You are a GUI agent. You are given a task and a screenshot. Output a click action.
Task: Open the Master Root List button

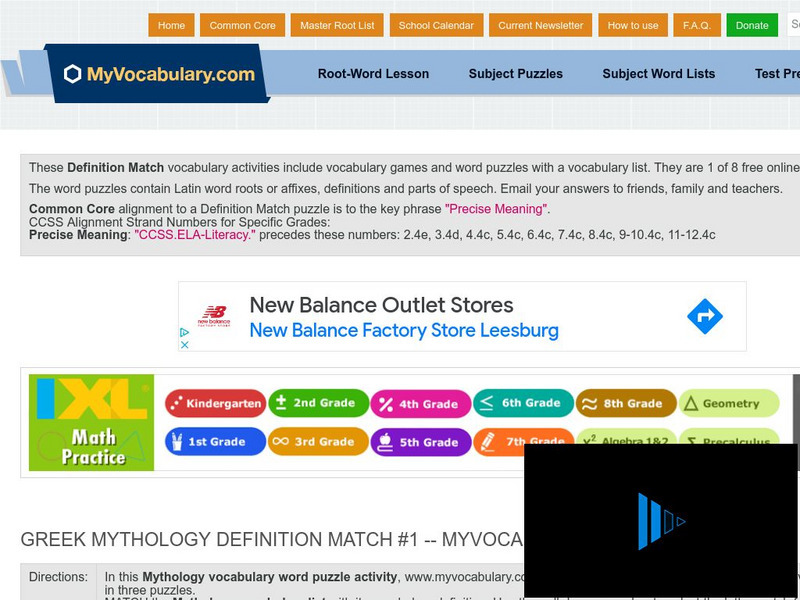337,26
